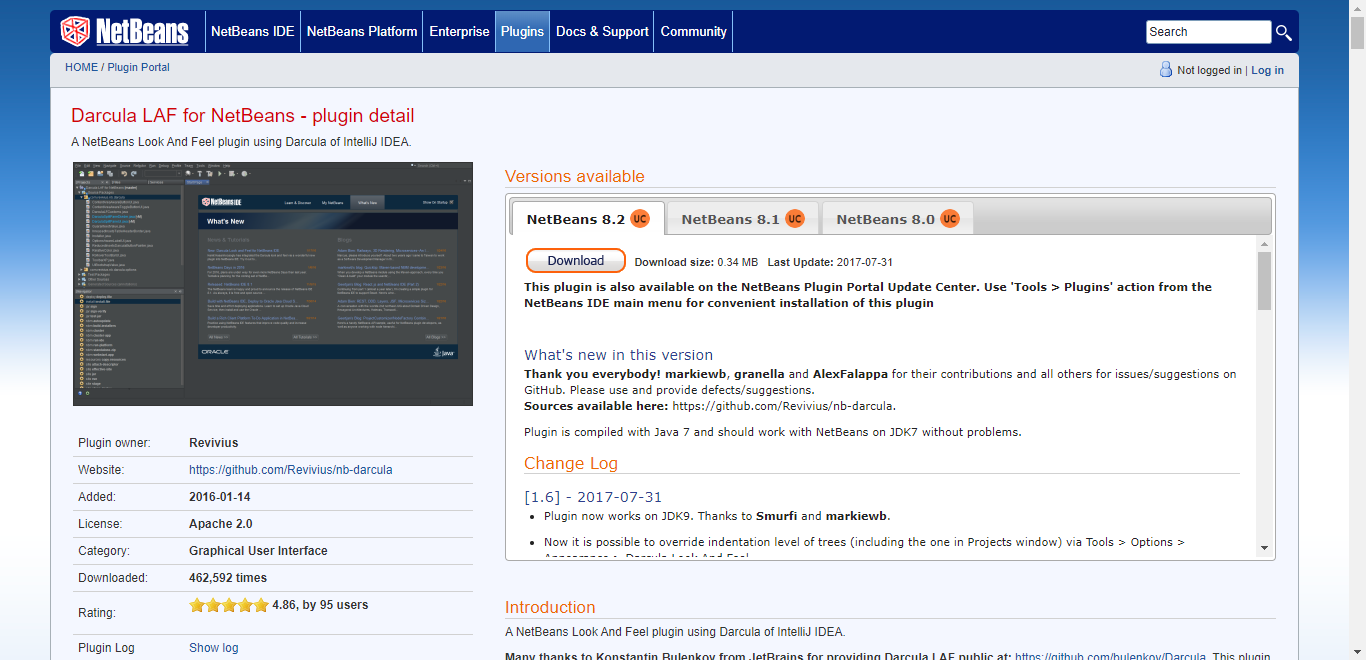Open the Plugin Portal breadcrumb link

click(138, 67)
